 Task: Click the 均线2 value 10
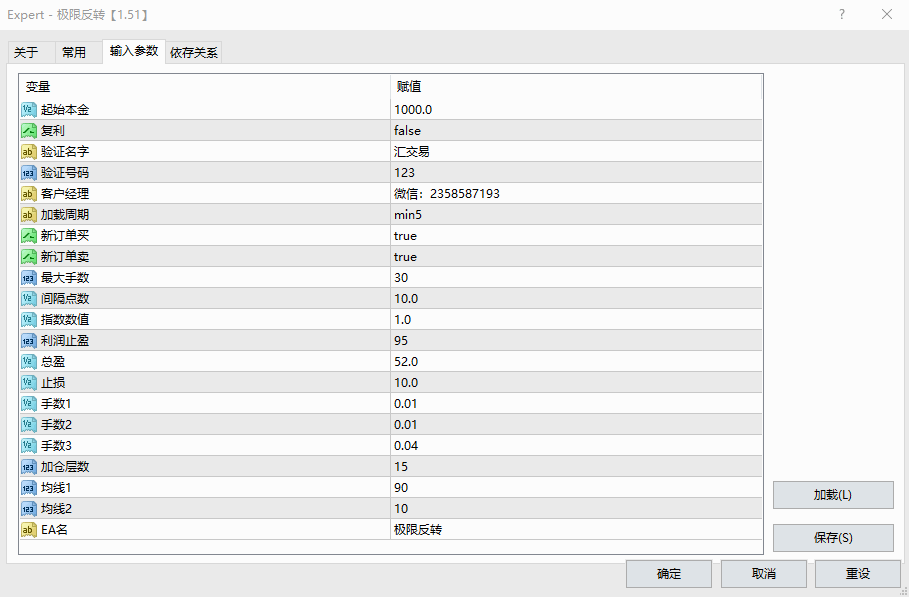coord(401,509)
